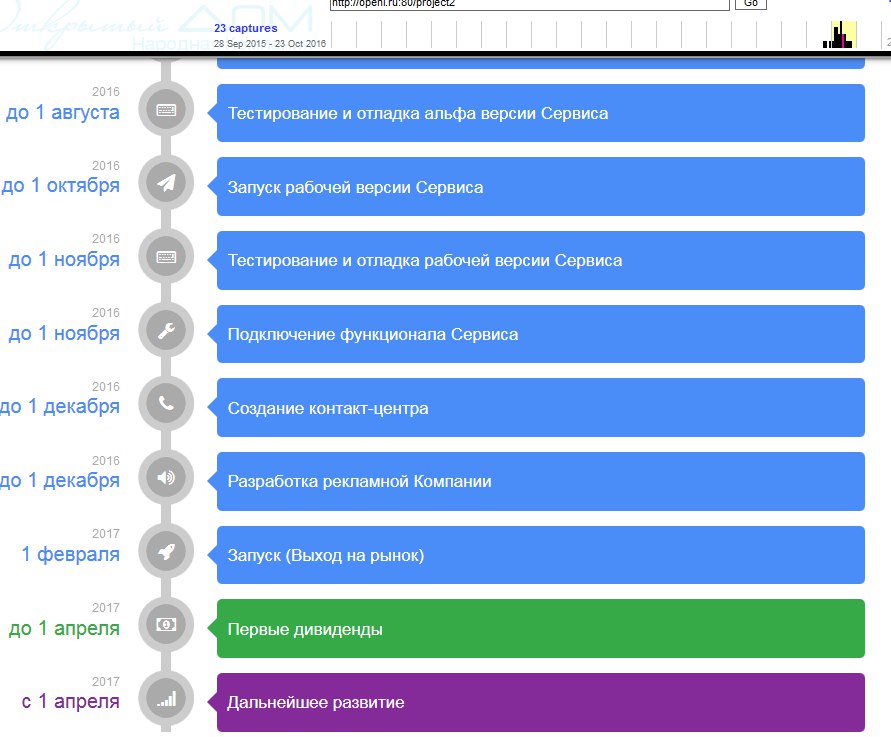The height and width of the screenshot is (737, 891).
Task: Open 'Запуск рабочей версии Сервиса' block
Action: click(x=540, y=186)
